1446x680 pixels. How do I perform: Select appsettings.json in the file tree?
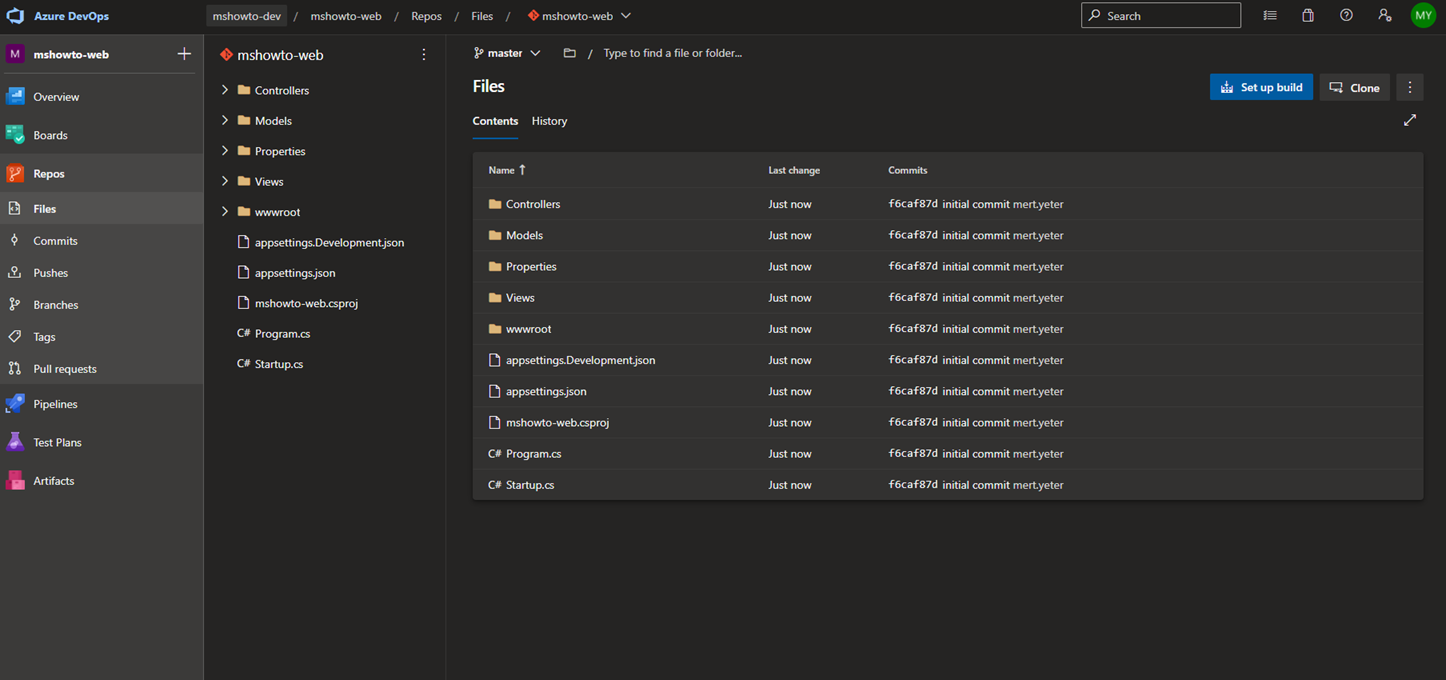(295, 273)
